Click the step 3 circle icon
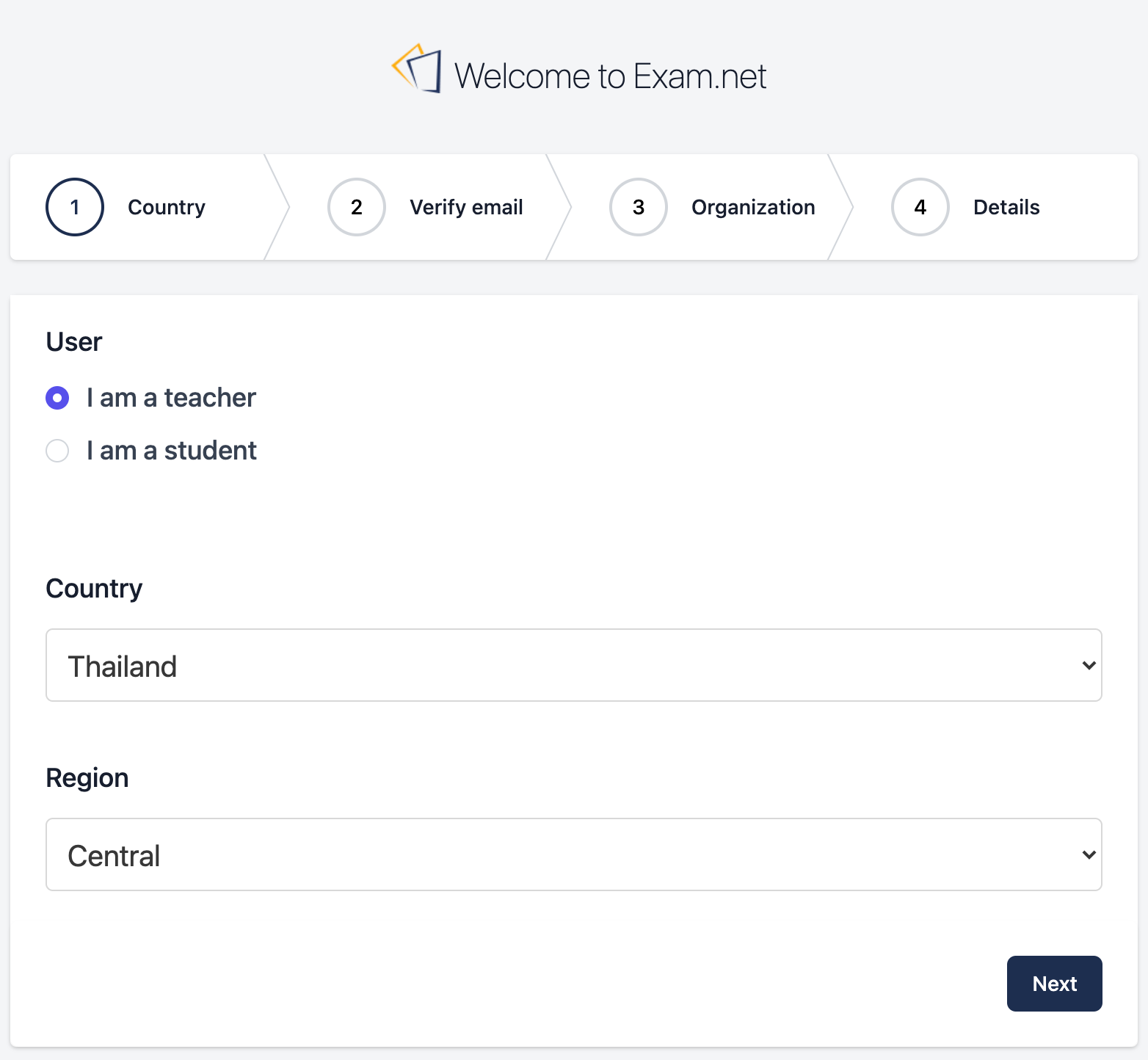Viewport: 1148px width, 1060px height. (x=638, y=207)
